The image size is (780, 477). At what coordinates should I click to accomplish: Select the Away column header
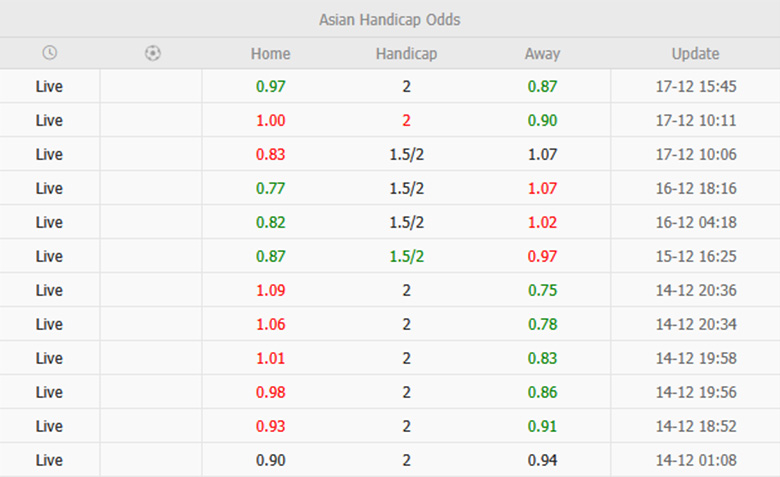[x=542, y=54]
